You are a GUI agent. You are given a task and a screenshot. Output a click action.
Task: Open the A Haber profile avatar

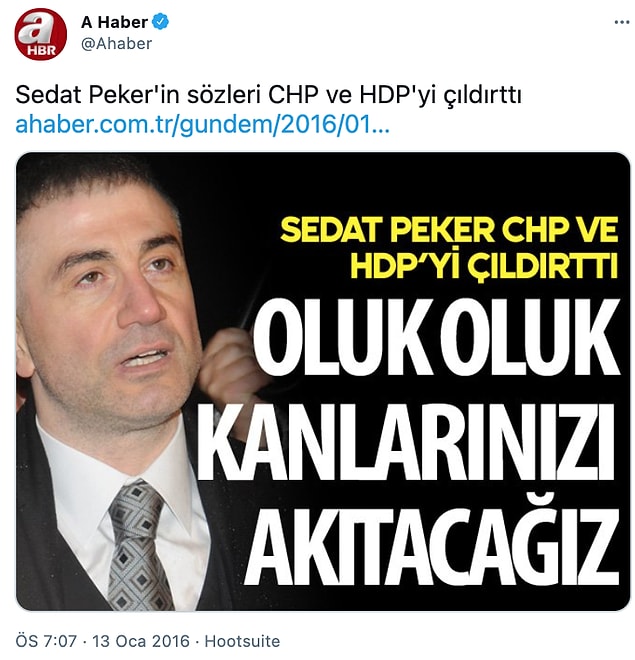pos(40,34)
